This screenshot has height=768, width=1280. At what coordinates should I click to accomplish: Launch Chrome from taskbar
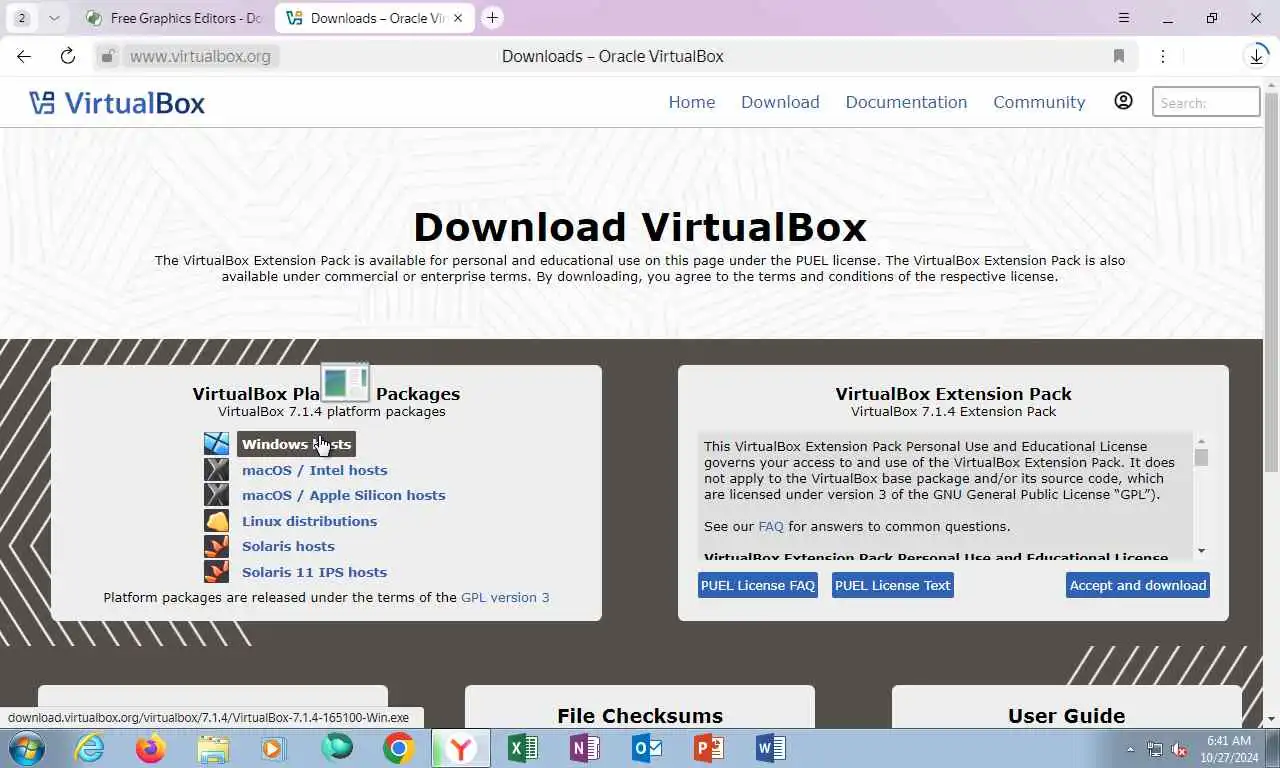(x=398, y=748)
